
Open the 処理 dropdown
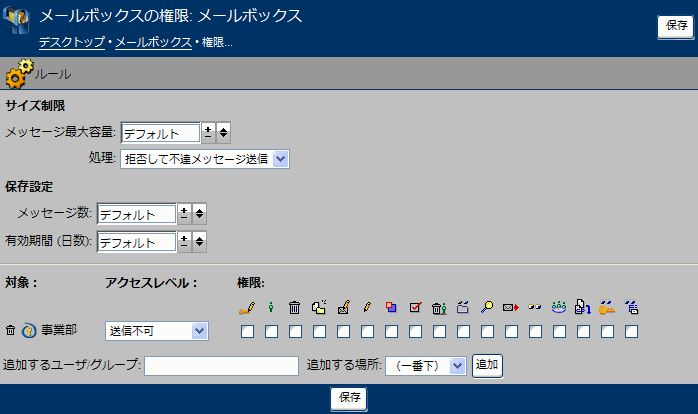(204, 159)
